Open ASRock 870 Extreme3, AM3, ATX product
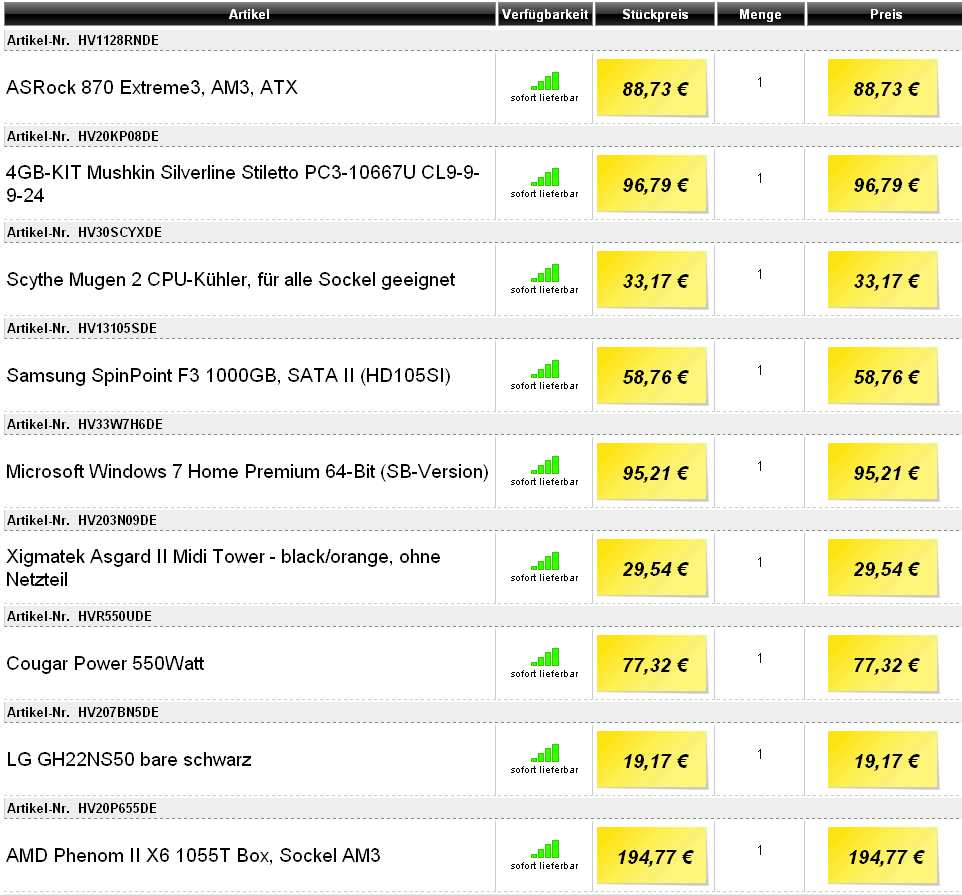Screen dimensions: 962x895 [152, 88]
